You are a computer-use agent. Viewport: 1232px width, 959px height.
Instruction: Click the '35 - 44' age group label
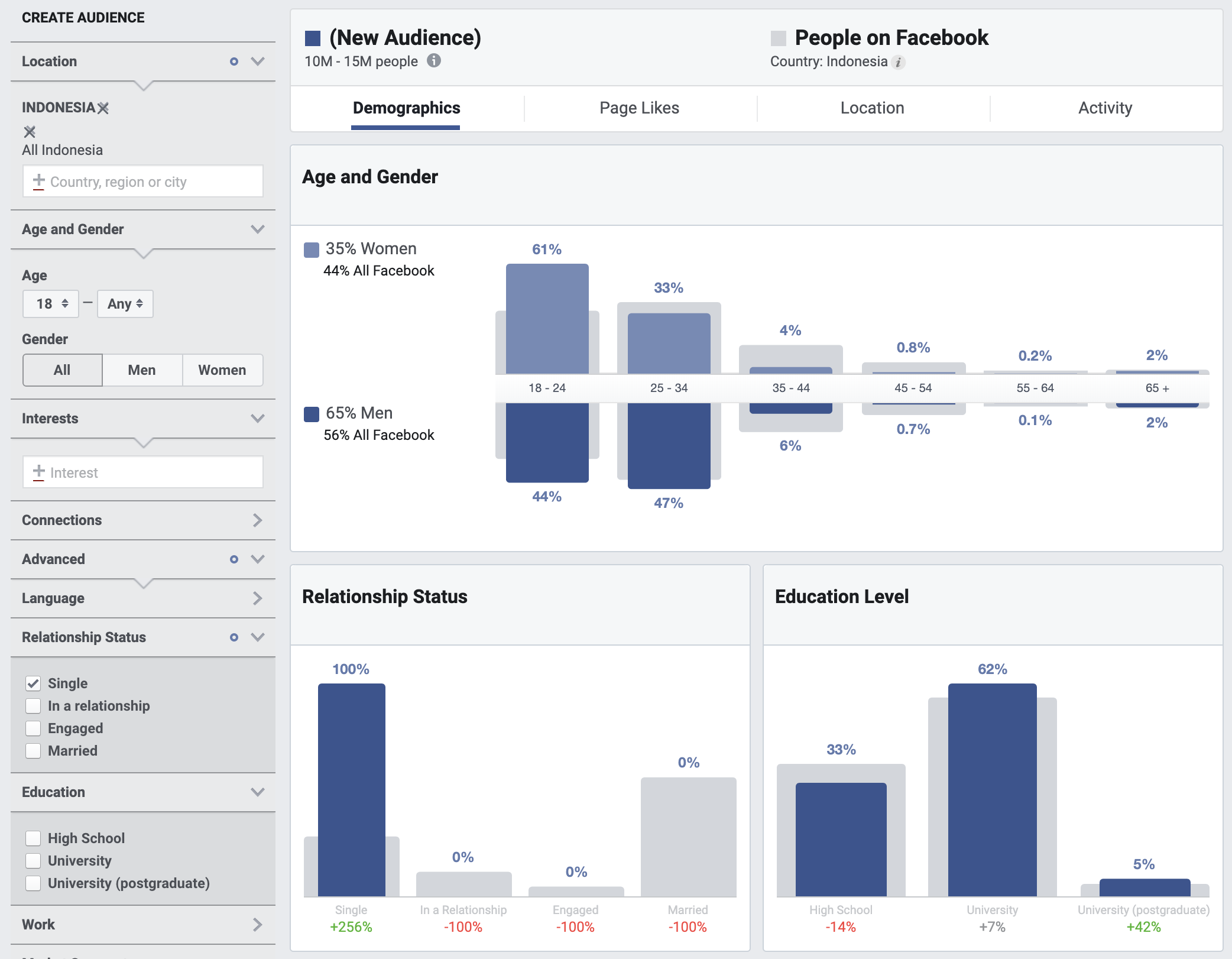click(x=791, y=388)
